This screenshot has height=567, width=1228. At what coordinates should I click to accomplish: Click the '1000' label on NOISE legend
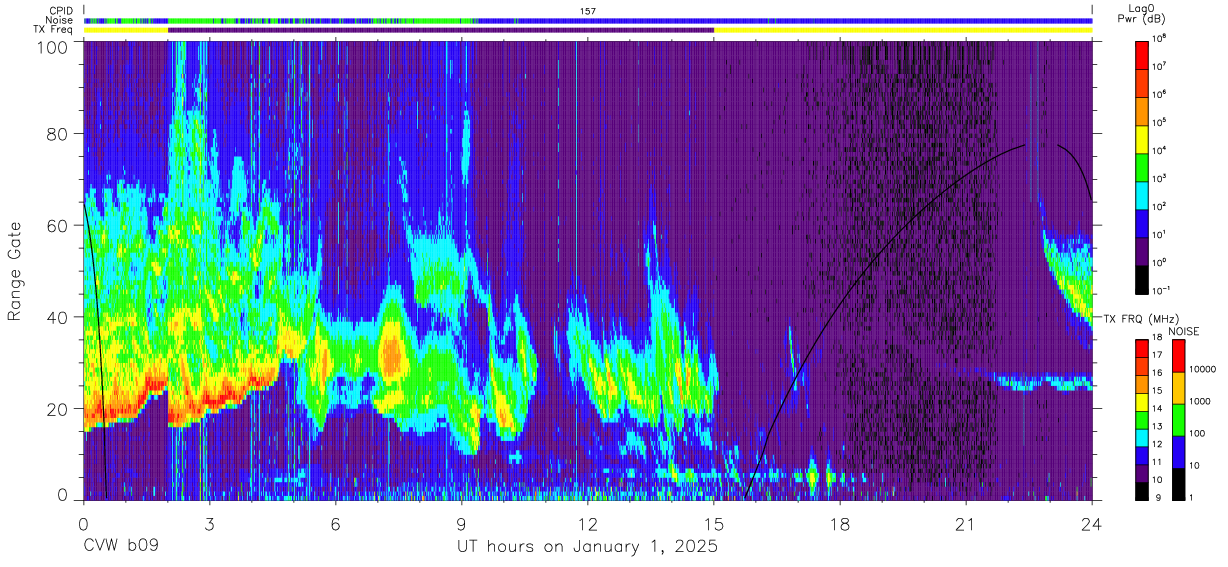[1201, 402]
